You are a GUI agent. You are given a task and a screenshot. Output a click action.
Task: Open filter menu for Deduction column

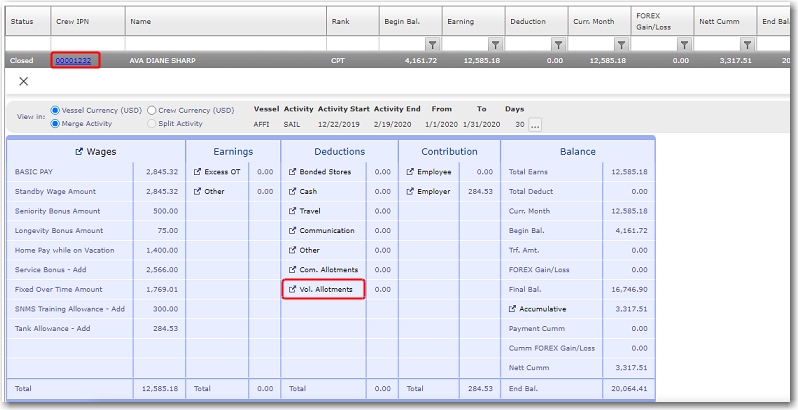coord(558,44)
